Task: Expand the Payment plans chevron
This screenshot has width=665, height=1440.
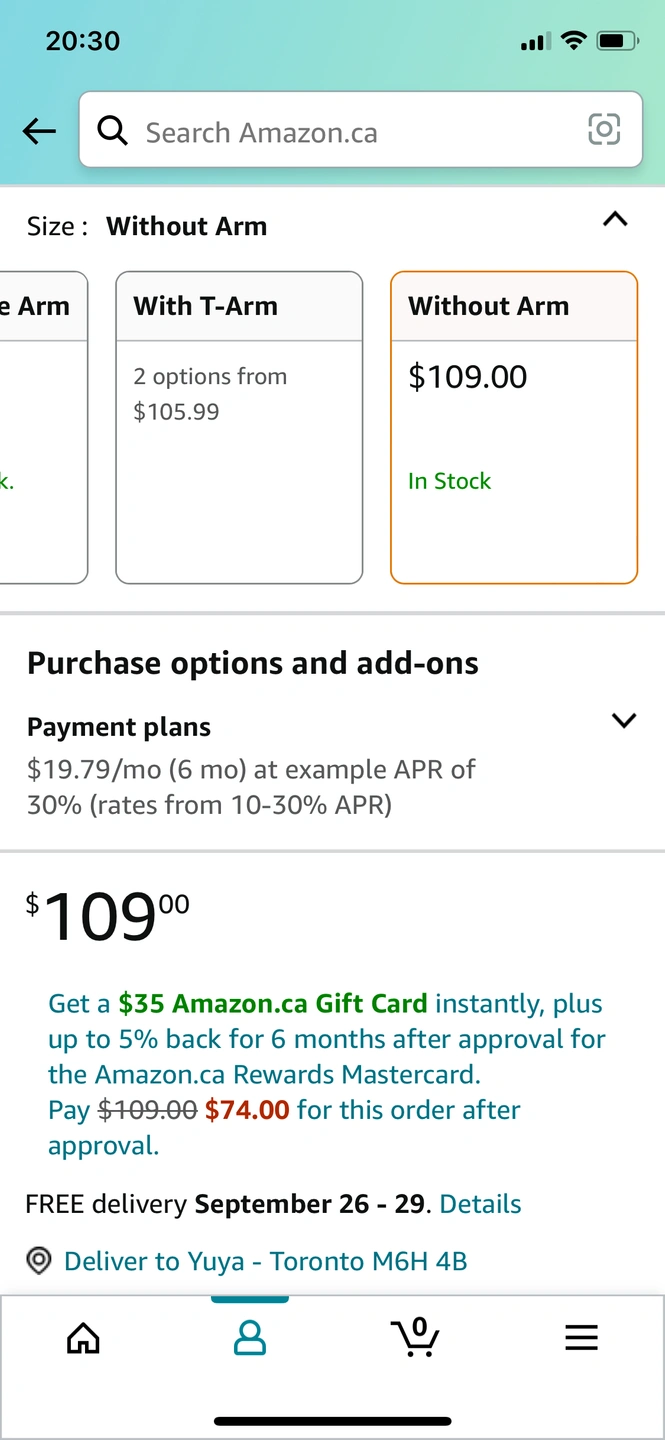Action: 624,721
